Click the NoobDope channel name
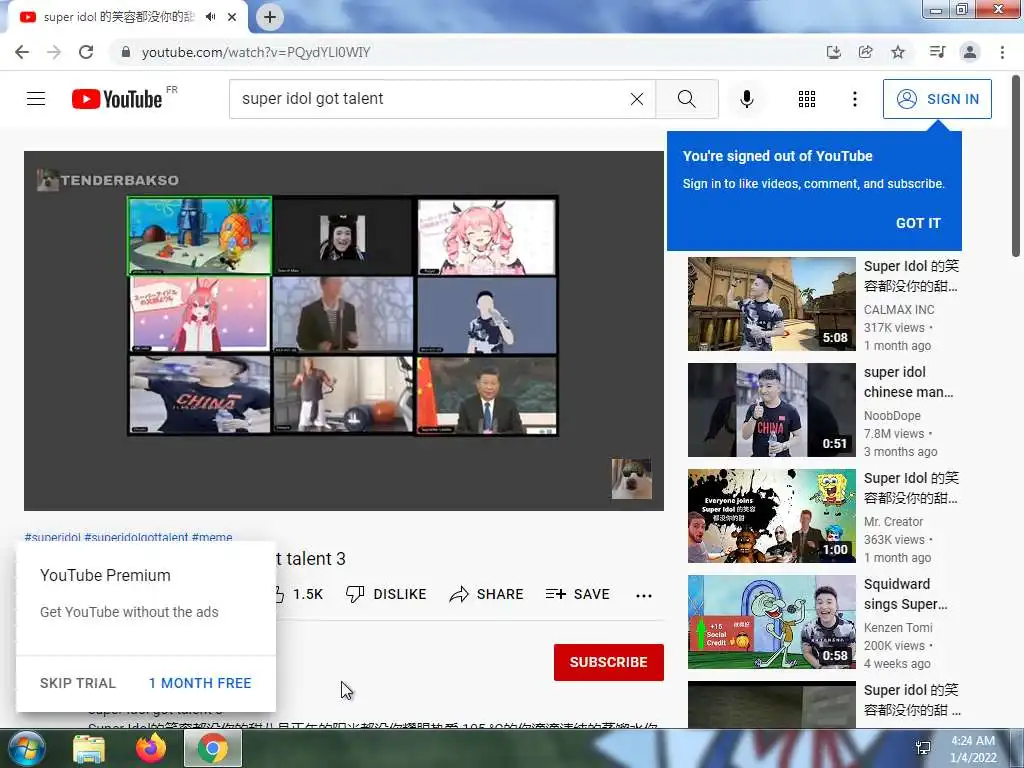The image size is (1024, 768). (892, 416)
